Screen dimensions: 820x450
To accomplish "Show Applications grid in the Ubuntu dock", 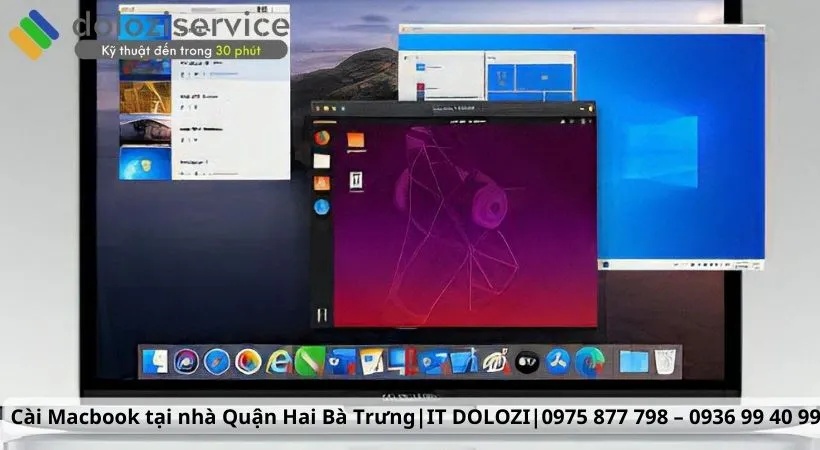I will click(x=322, y=314).
